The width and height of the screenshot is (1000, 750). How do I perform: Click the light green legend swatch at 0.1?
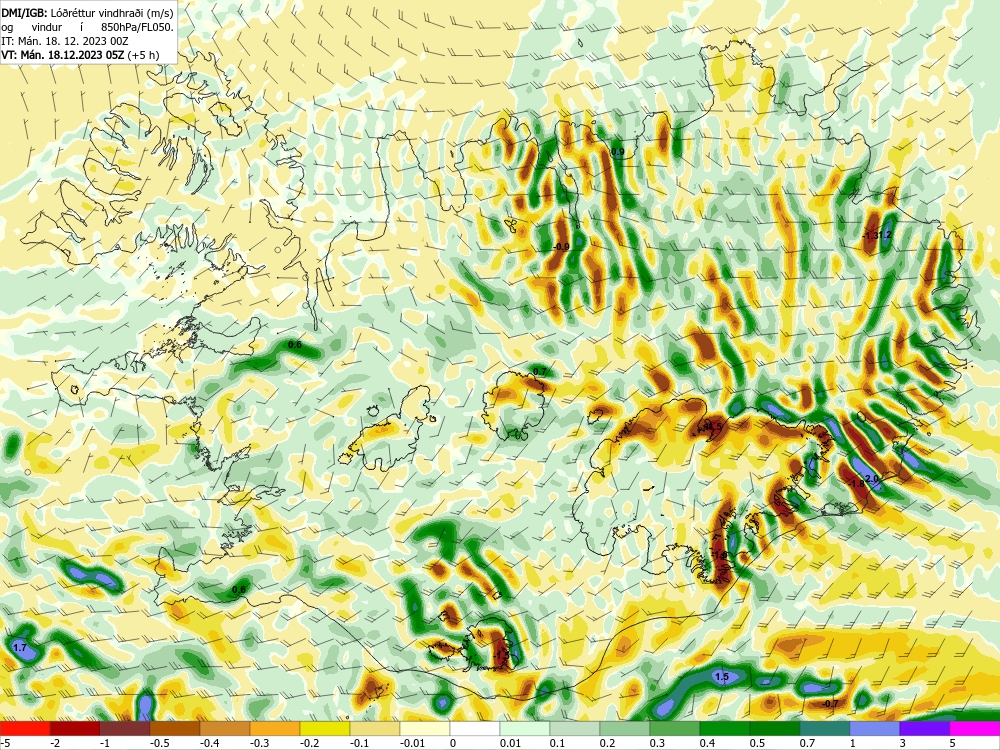pos(575,729)
